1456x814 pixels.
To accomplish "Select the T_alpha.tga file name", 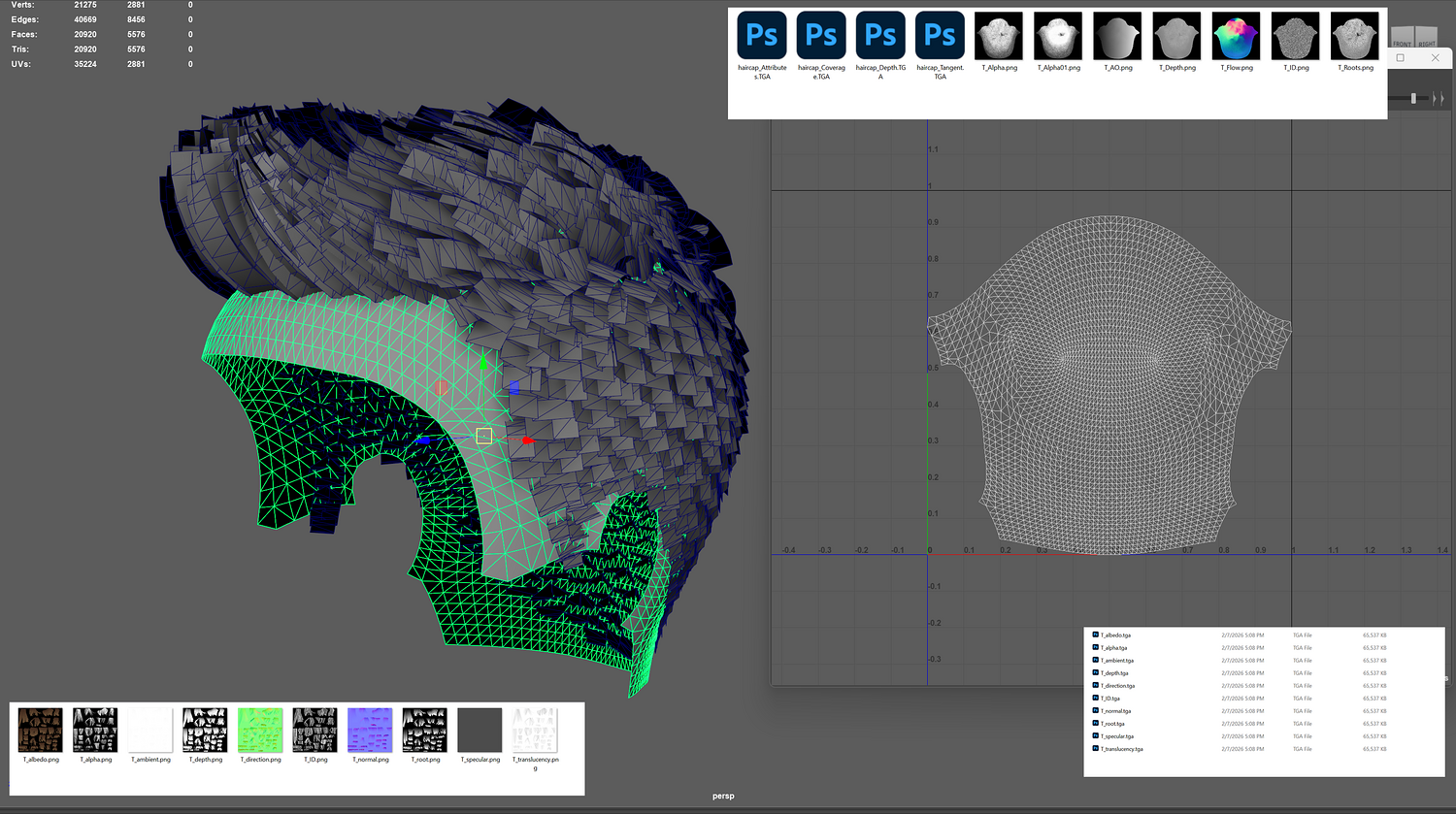I will coord(1114,648).
